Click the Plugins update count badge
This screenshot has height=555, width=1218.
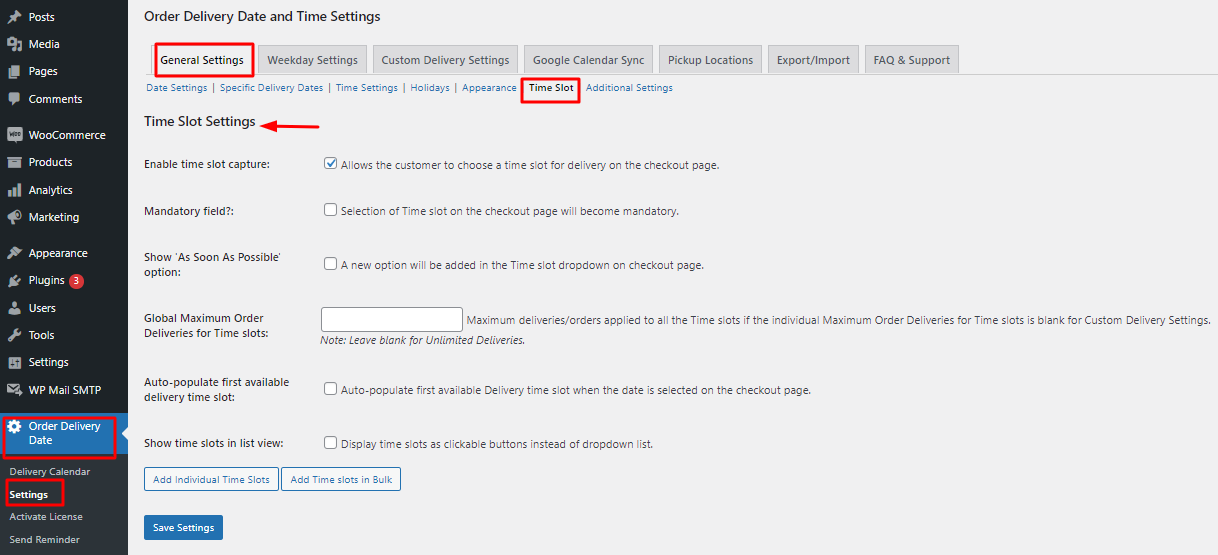point(76,281)
